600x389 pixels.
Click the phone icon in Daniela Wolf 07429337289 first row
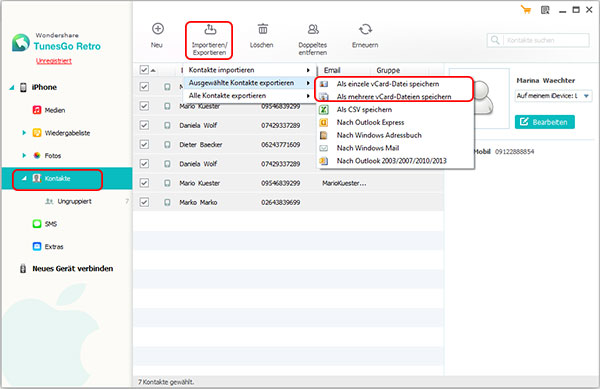pyautogui.click(x=167, y=125)
